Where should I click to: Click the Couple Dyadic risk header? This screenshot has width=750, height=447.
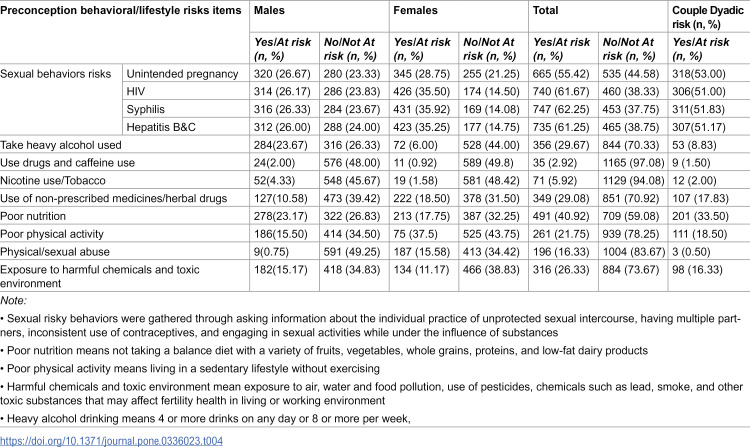coord(708,17)
